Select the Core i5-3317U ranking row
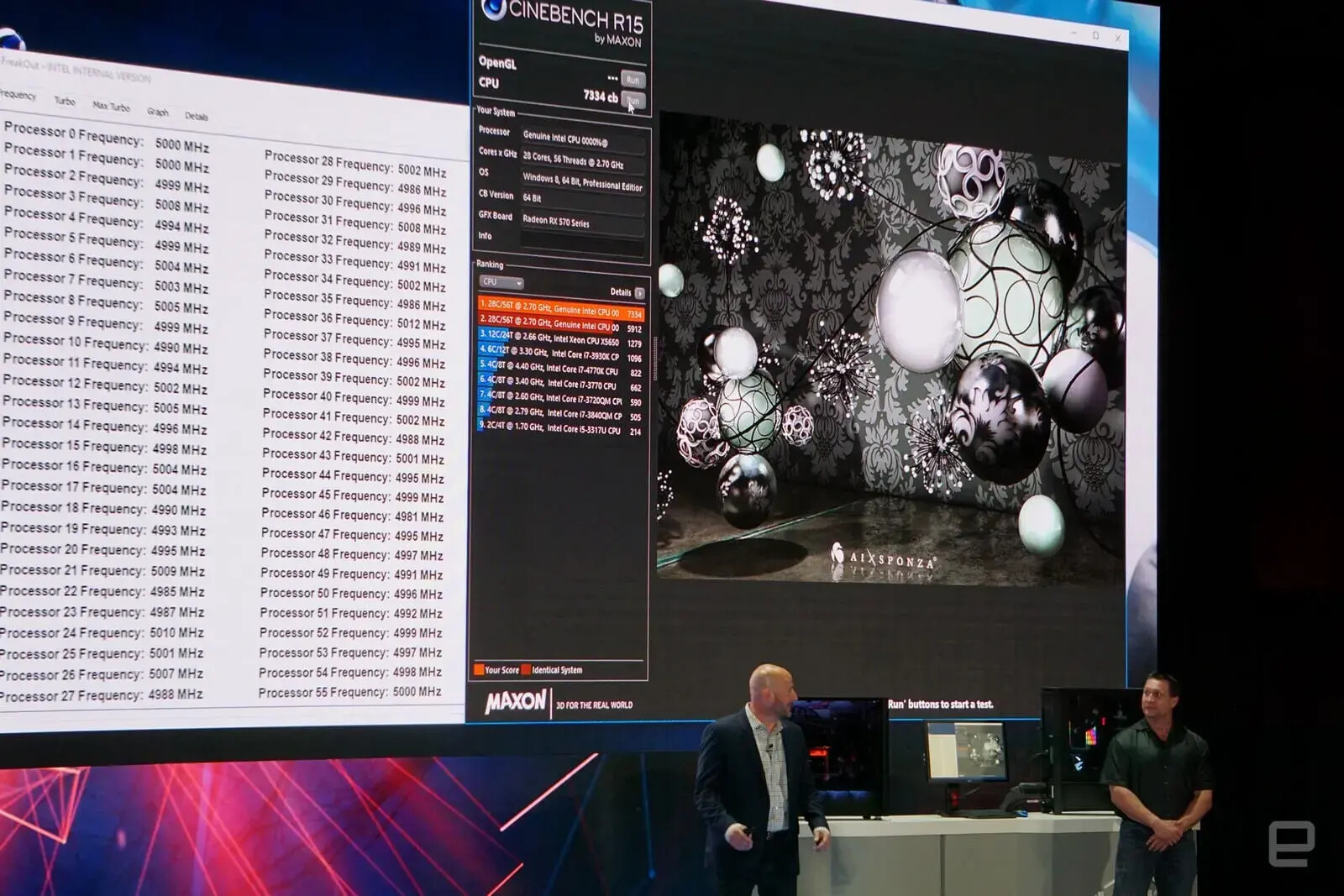The image size is (1344, 896). point(561,428)
